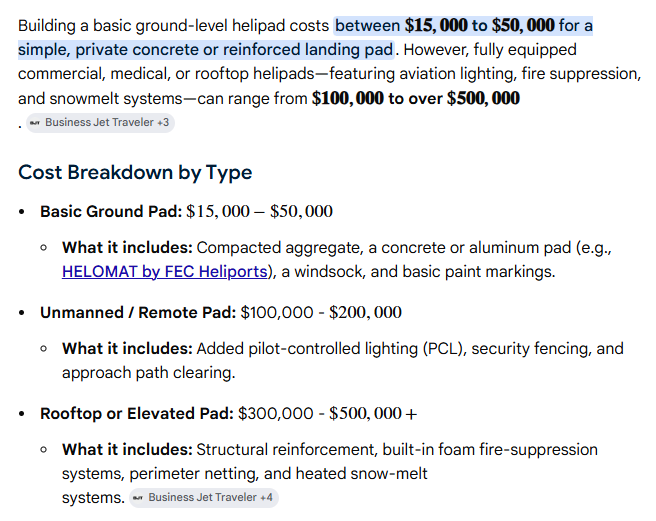Click the Basic Ground Pad bold label
This screenshot has width=656, height=521.
pyautogui.click(x=111, y=211)
